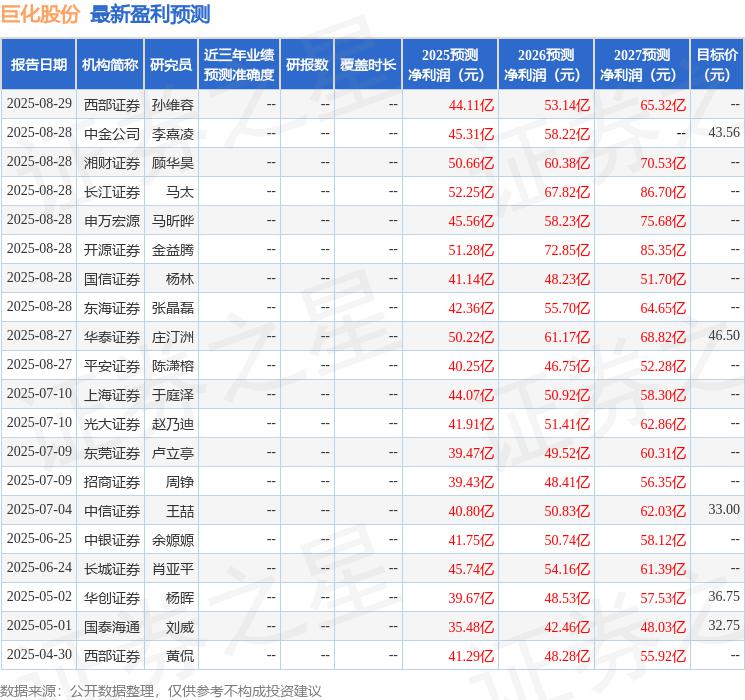The height and width of the screenshot is (700, 745).
Task: Click the date 2025-06-24
Action: [39, 567]
